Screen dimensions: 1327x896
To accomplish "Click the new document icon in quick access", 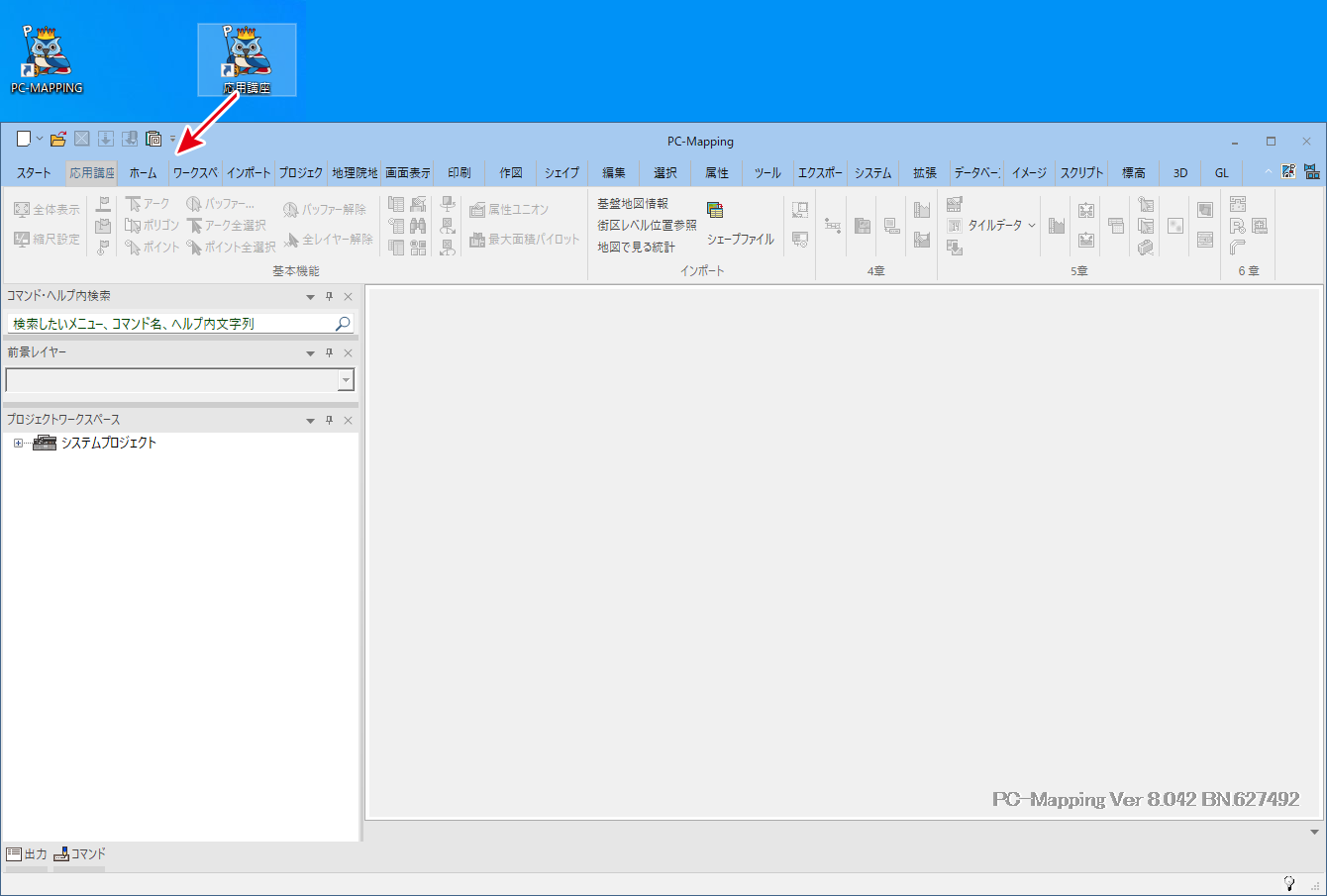I will (x=24, y=139).
